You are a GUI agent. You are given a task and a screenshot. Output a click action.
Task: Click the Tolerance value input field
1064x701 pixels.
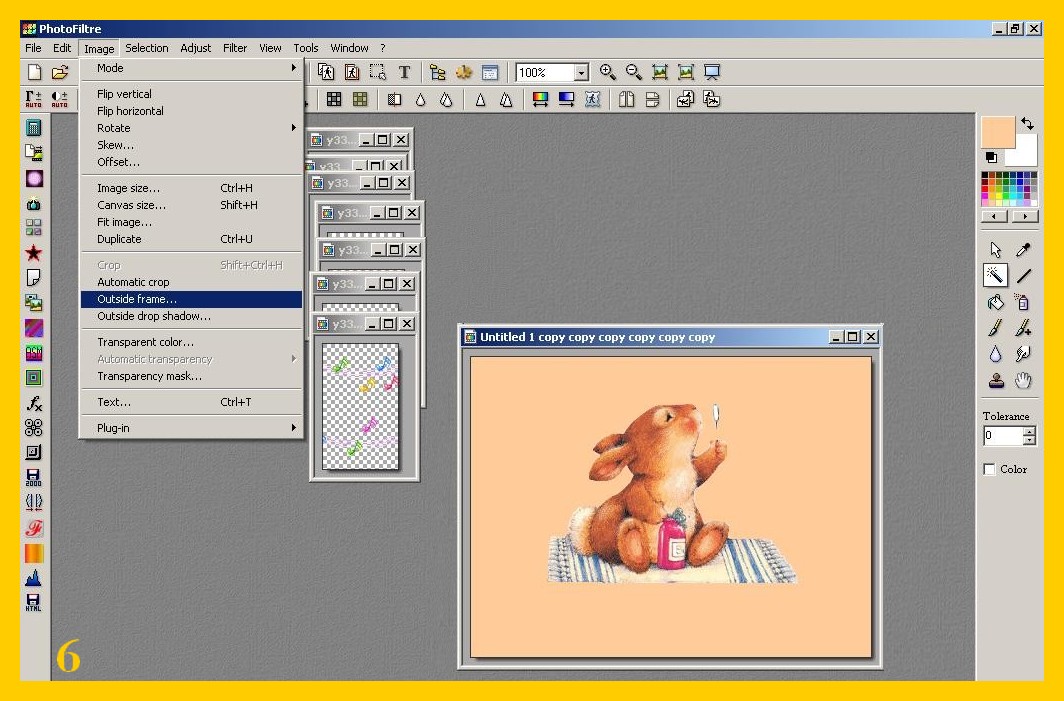[1002, 436]
